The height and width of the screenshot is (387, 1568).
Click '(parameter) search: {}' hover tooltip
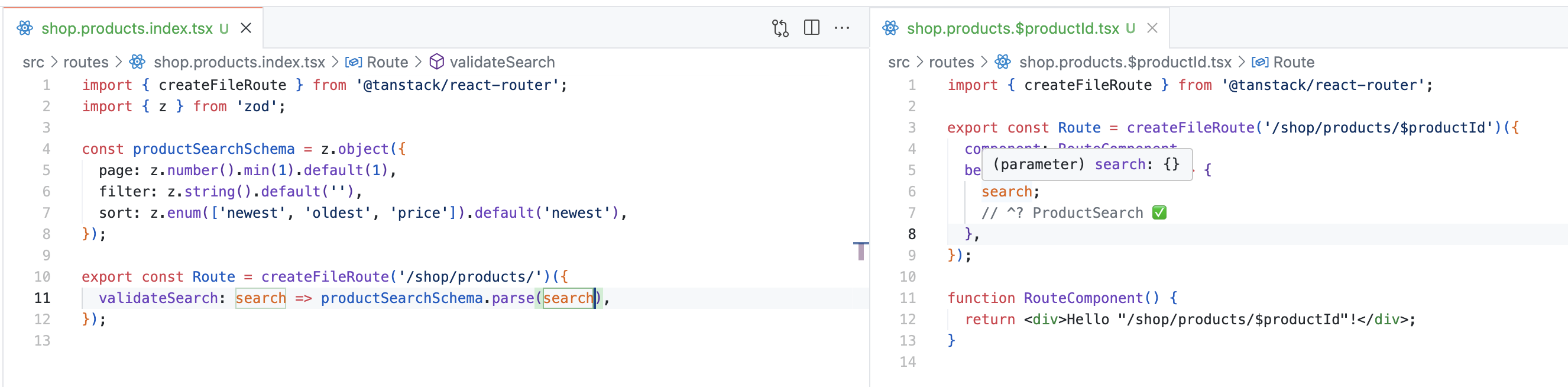(1087, 165)
